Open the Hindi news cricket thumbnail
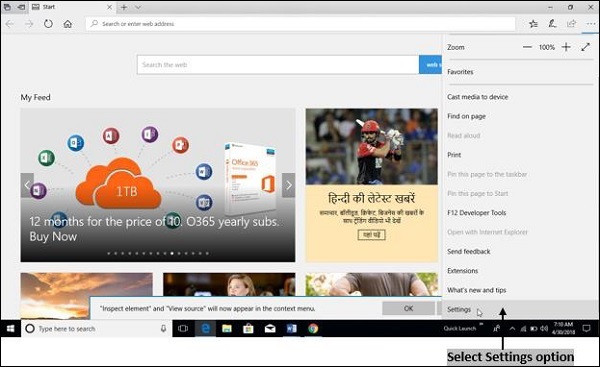The height and width of the screenshot is (367, 600). pyautogui.click(x=372, y=147)
